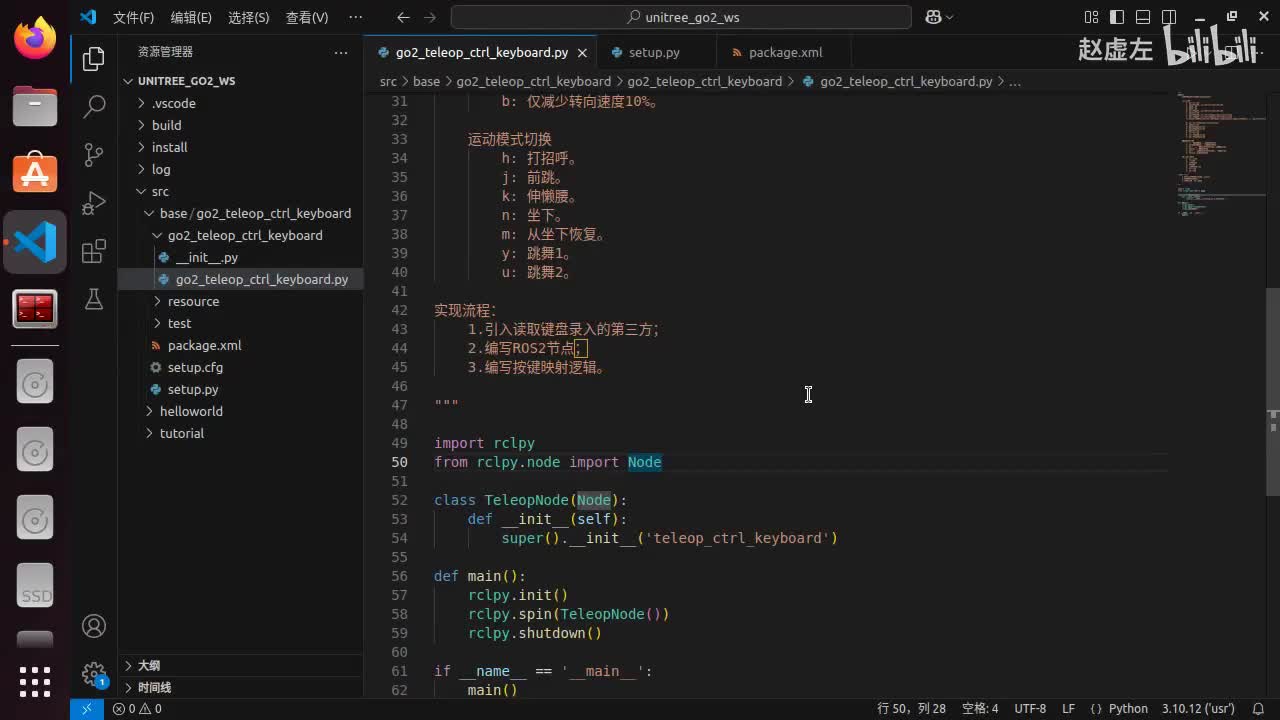Open Ubuntu Software from the dock

(35, 174)
